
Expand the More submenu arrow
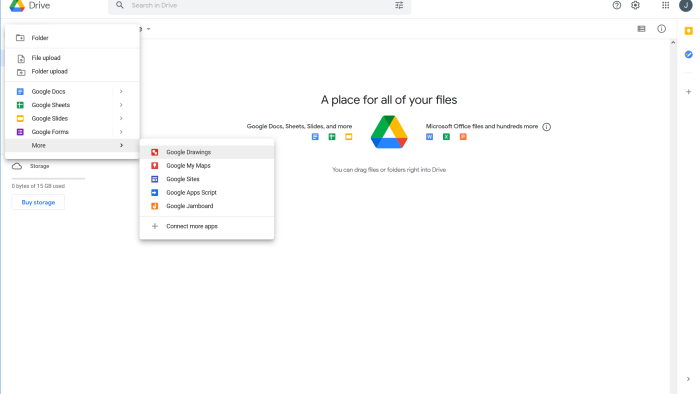click(x=121, y=145)
